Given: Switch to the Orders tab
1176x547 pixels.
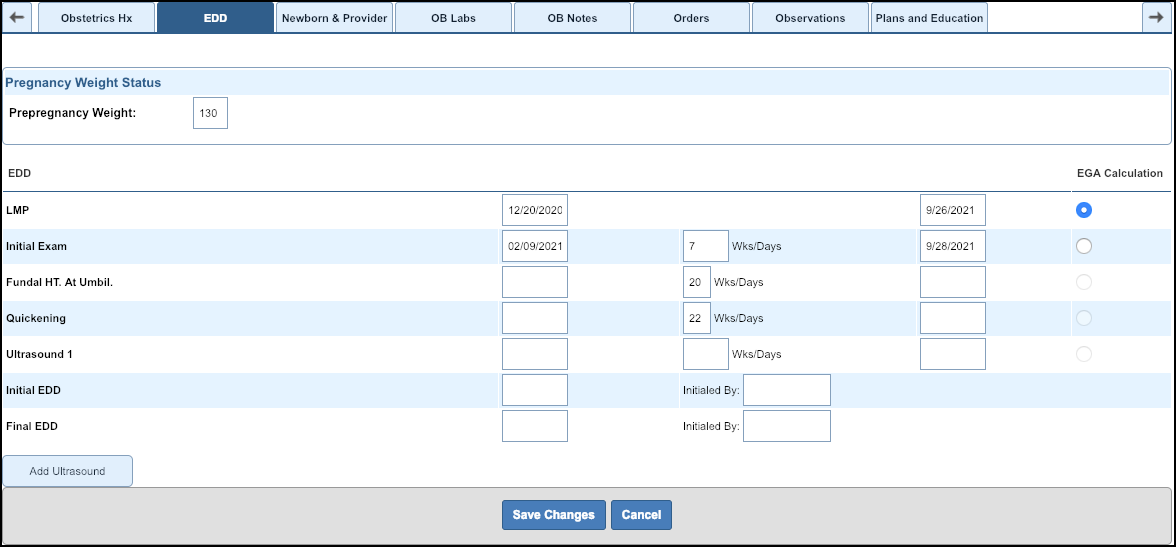Looking at the screenshot, I should point(691,18).
